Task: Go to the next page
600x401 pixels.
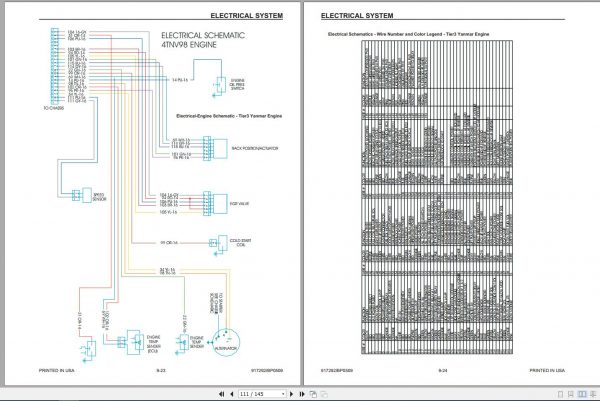Action: point(292,394)
